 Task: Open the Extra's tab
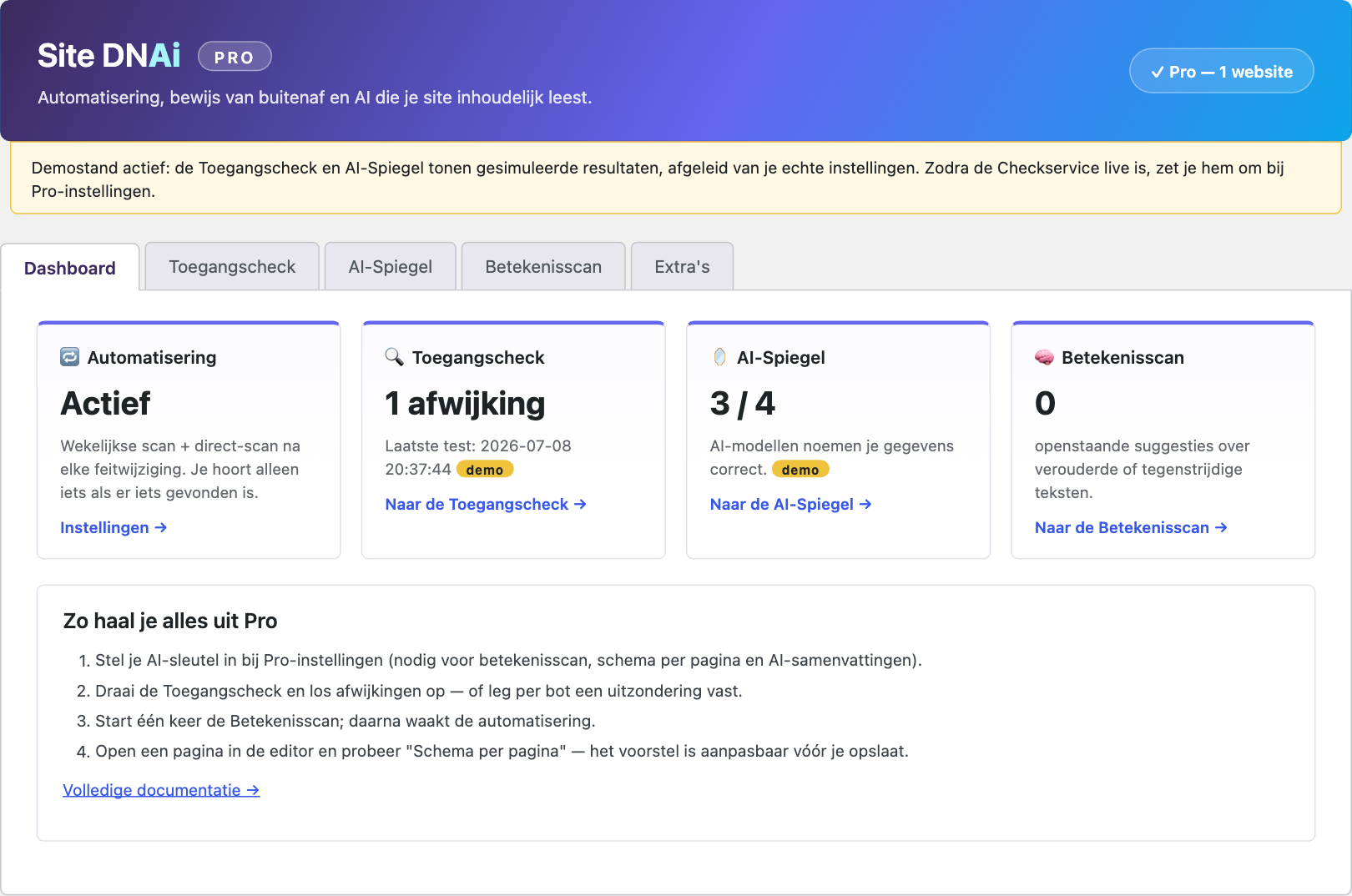[x=682, y=266]
